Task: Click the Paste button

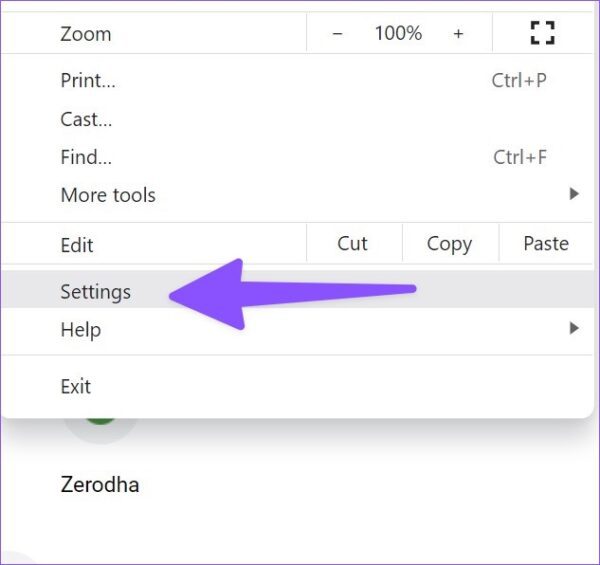Action: click(546, 244)
